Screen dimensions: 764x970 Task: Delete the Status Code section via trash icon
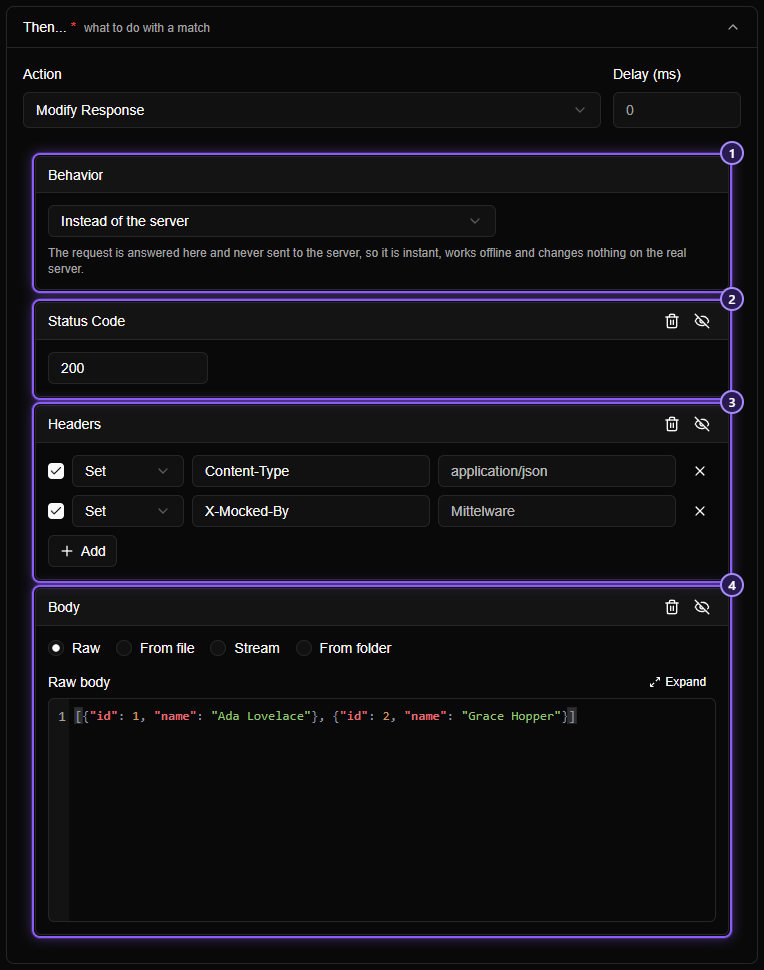[672, 321]
